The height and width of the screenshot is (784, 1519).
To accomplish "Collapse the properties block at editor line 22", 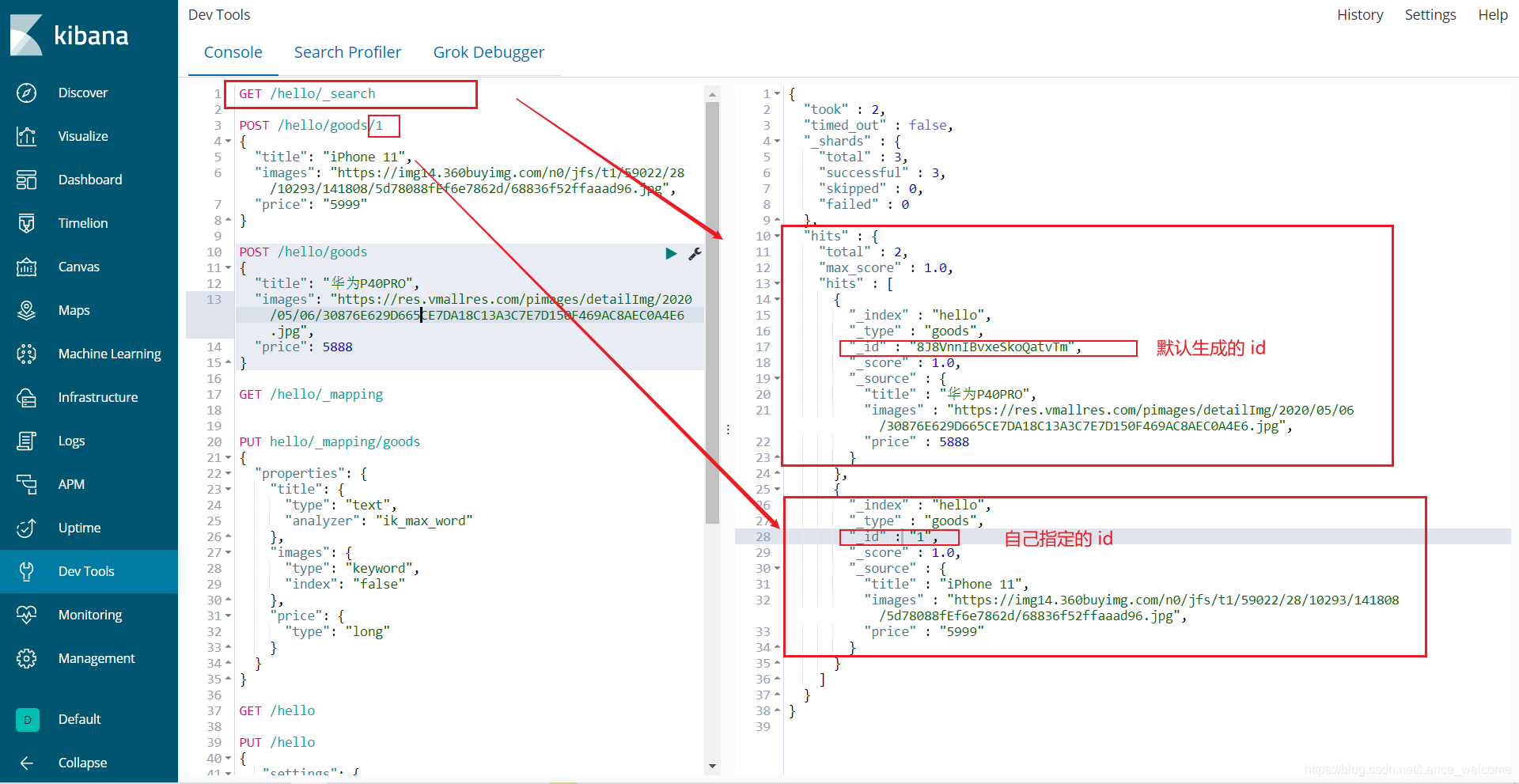I will pyautogui.click(x=227, y=473).
